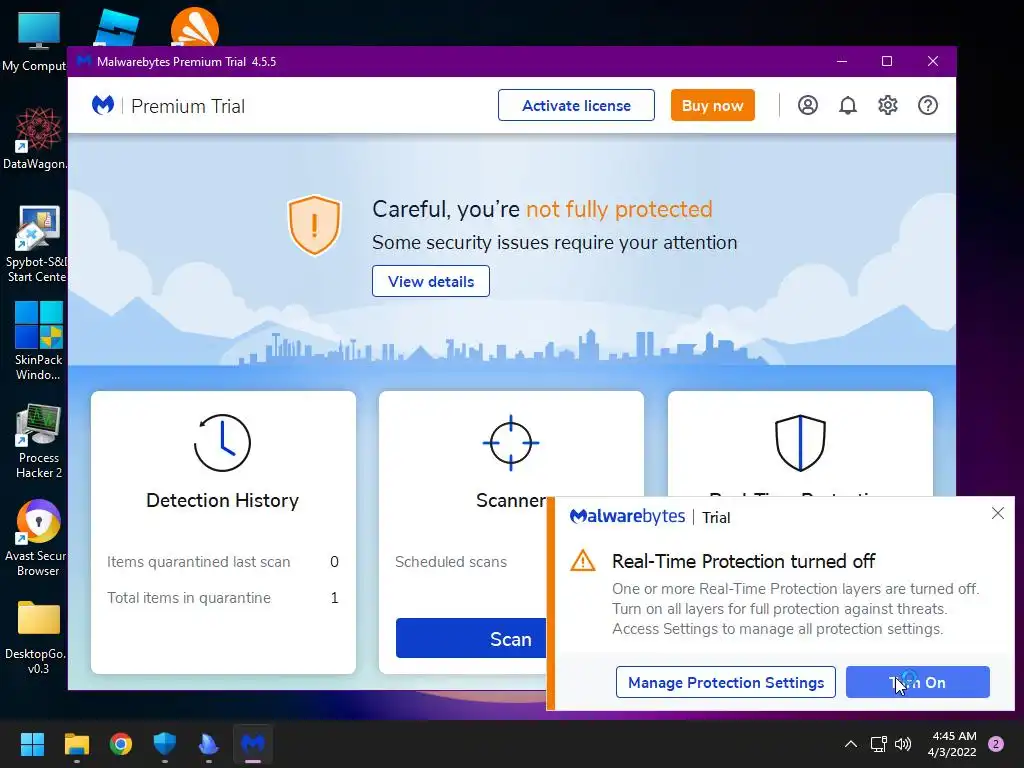
Task: Select Spybot-S&D Start Center shortcut
Action: (37, 244)
